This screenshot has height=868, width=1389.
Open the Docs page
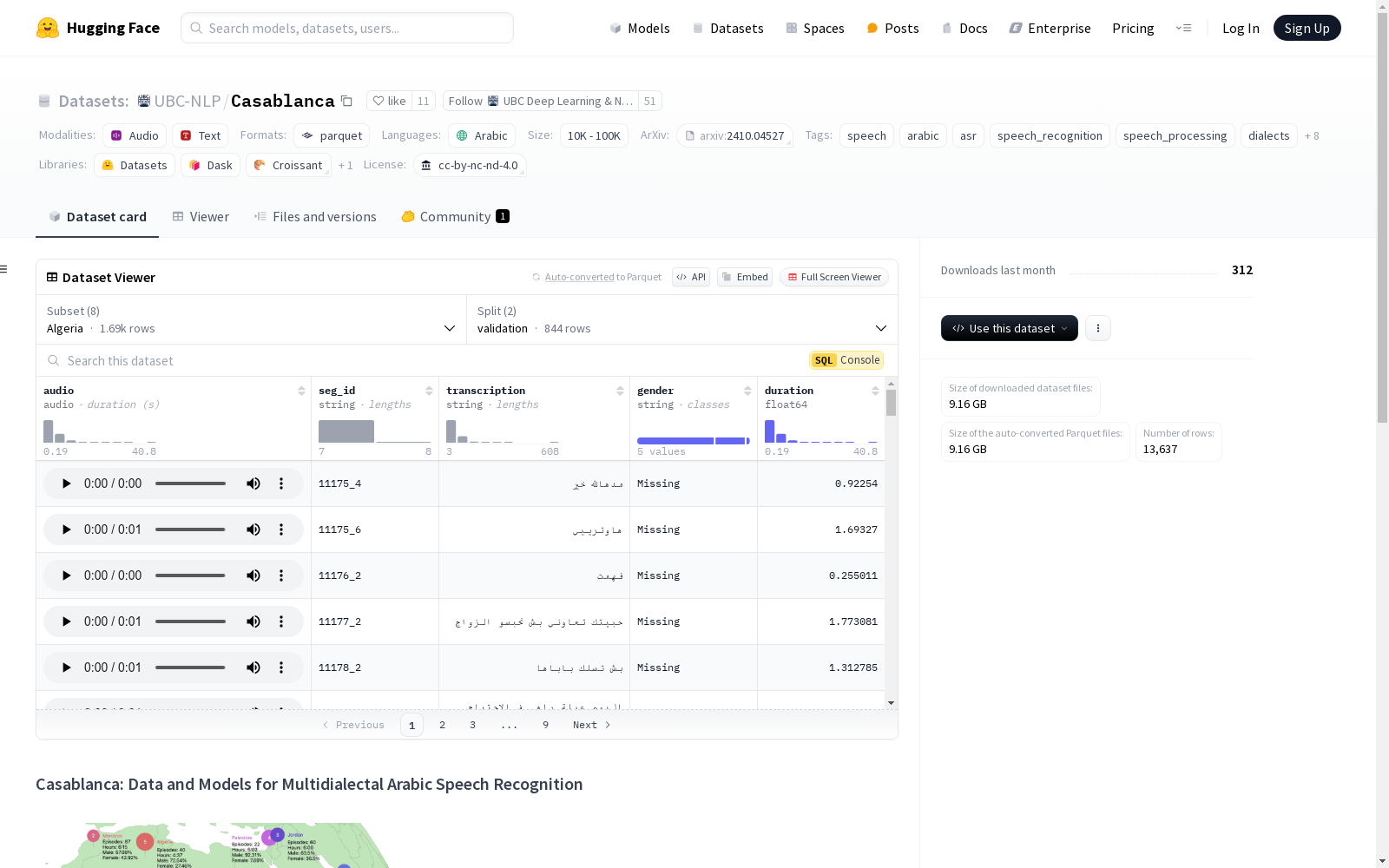[964, 28]
